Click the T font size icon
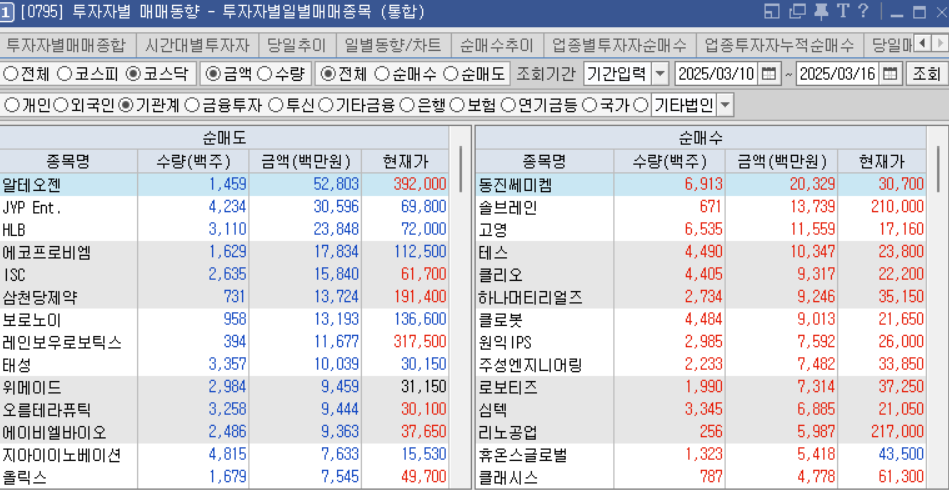Image resolution: width=949 pixels, height=490 pixels. coord(842,11)
